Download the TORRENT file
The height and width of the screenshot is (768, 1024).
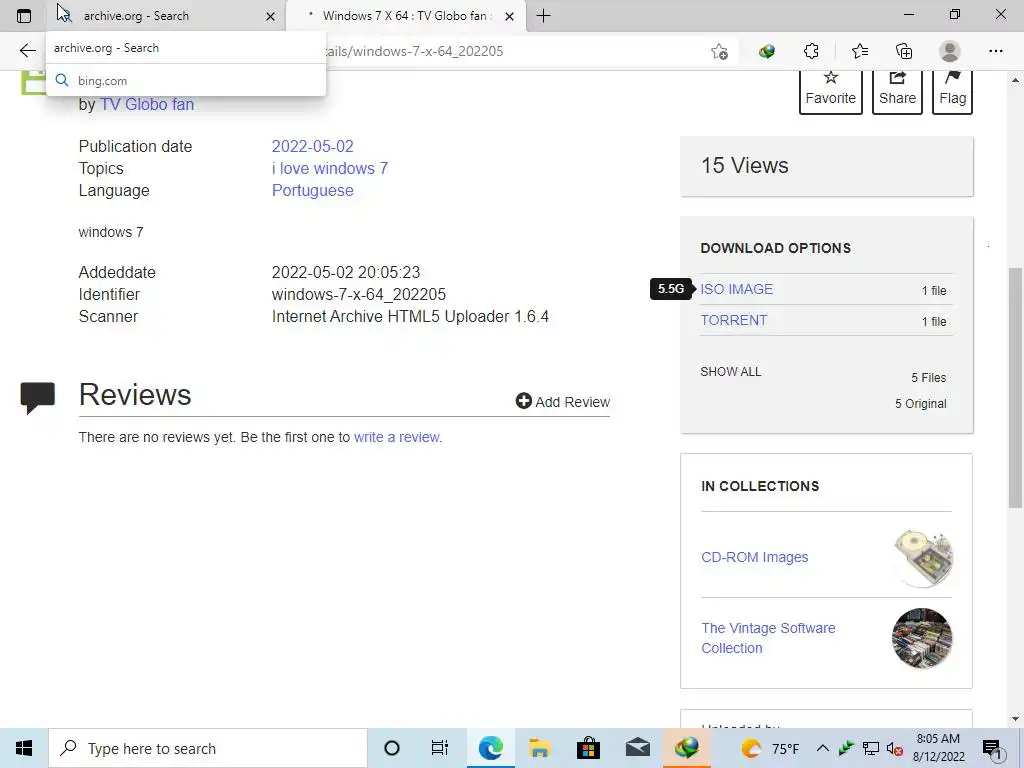point(733,320)
